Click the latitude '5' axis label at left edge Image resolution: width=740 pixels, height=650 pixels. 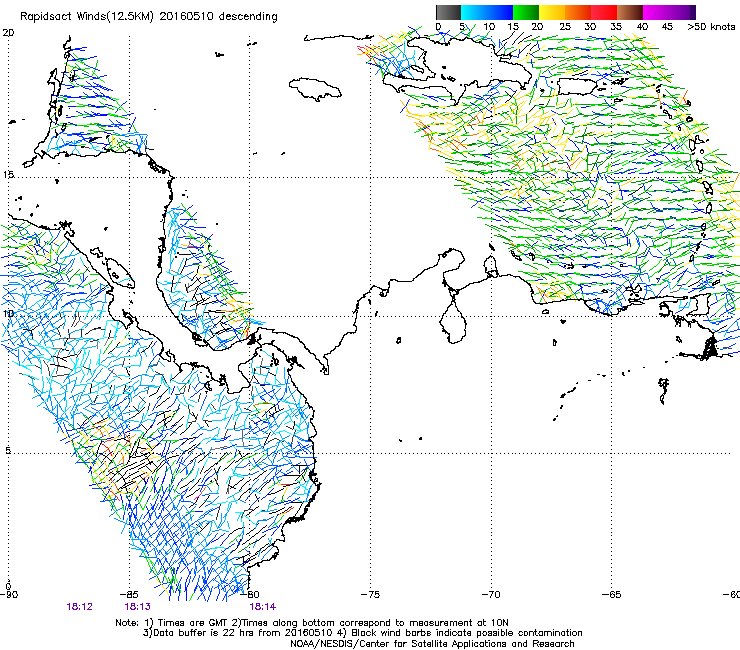8,450
